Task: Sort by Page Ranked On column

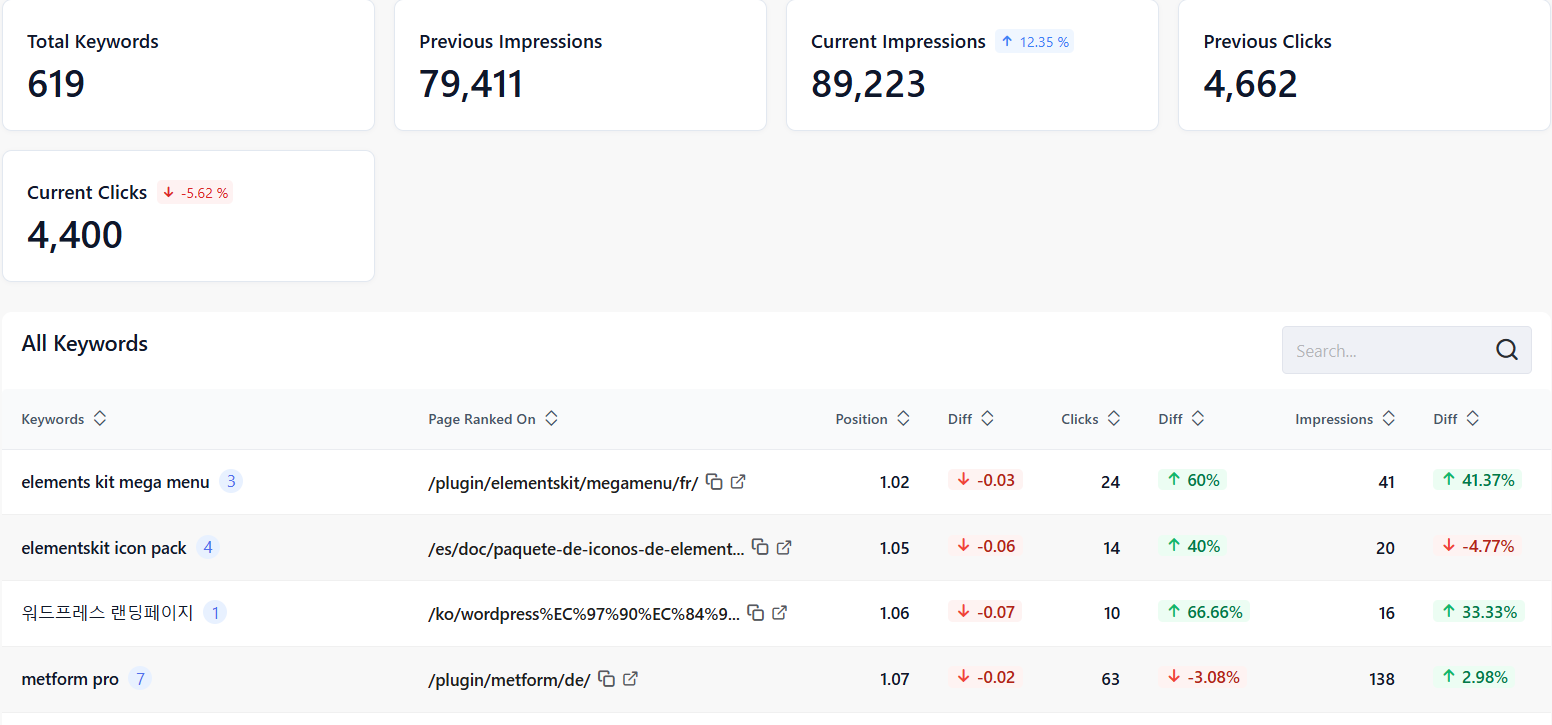Action: pos(551,418)
